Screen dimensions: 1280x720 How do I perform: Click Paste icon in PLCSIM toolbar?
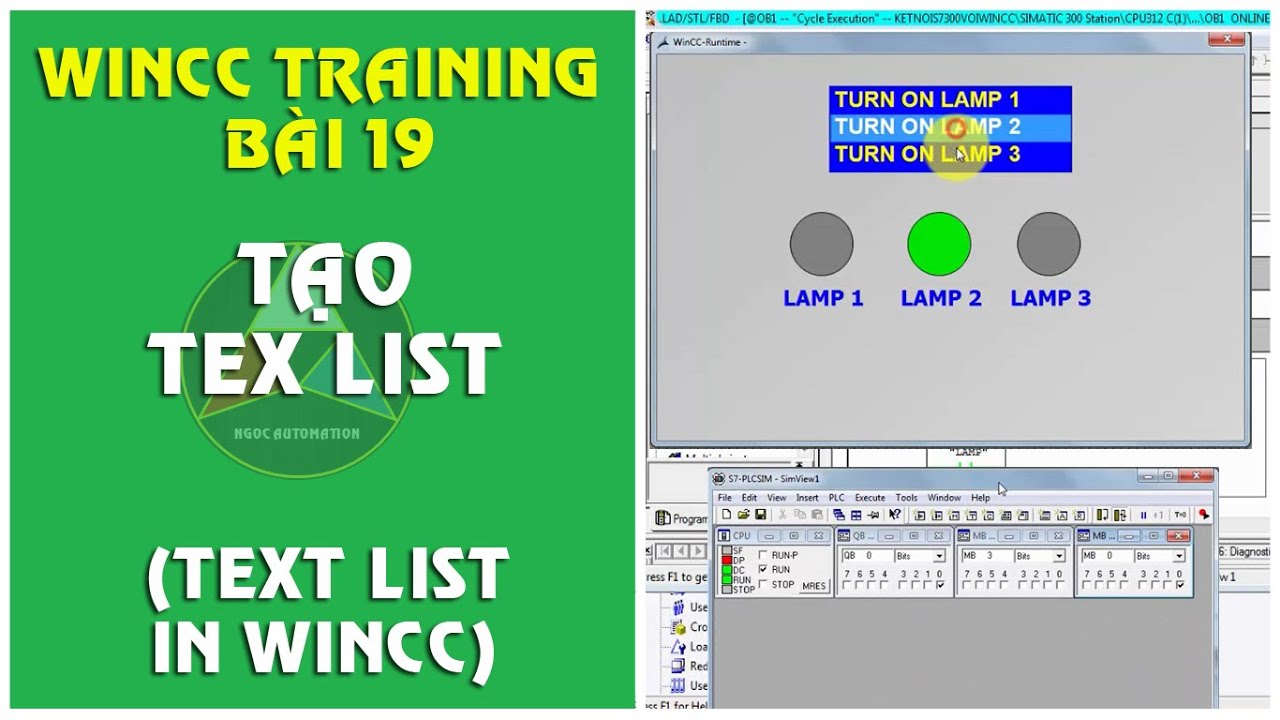817,514
